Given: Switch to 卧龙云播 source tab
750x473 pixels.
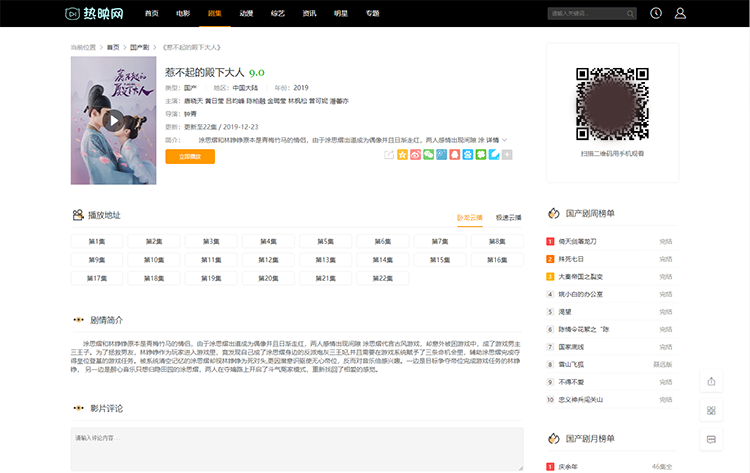Looking at the screenshot, I should pyautogui.click(x=470, y=218).
